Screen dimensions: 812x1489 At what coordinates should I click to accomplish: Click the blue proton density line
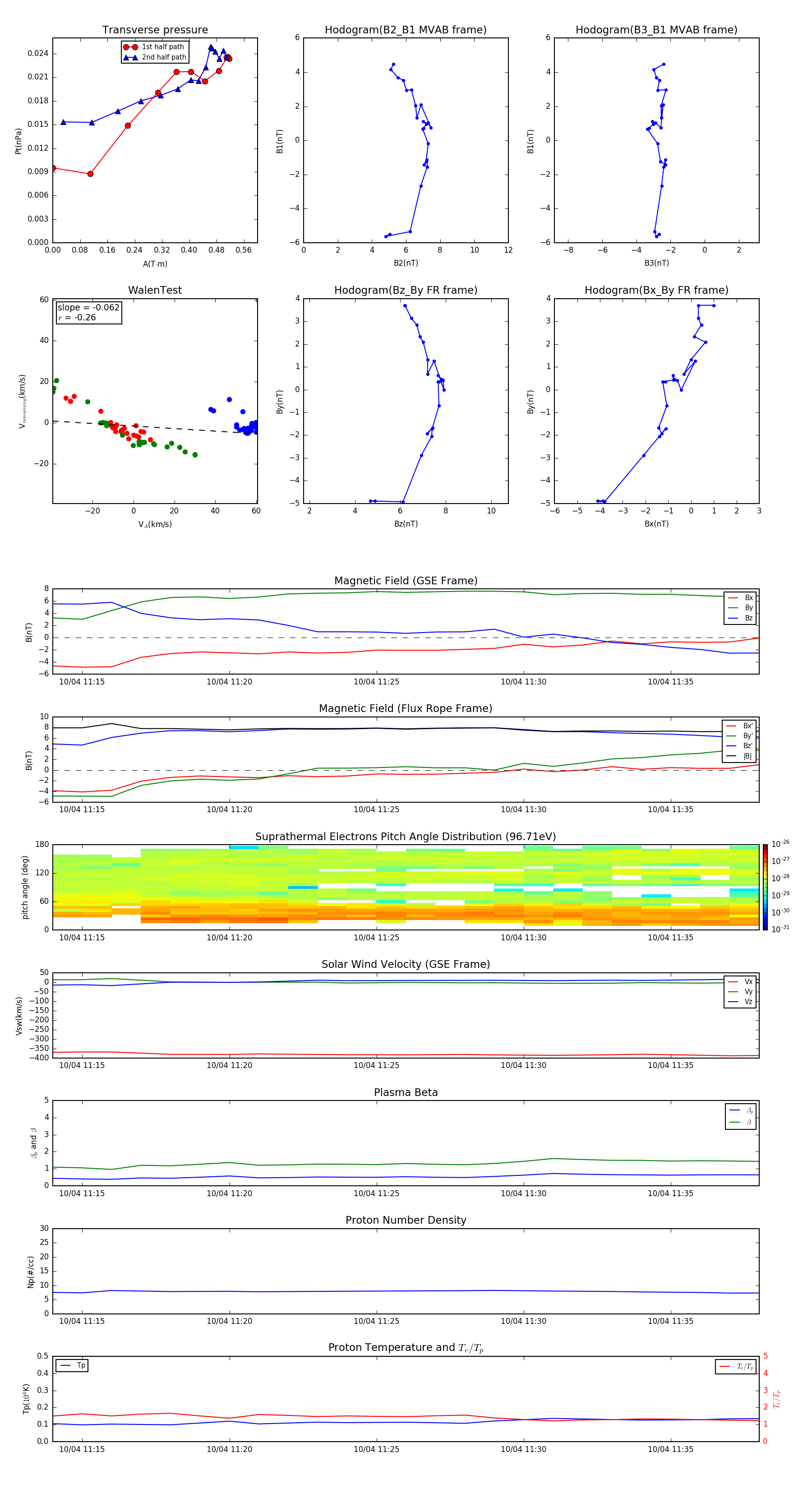pos(406,1291)
